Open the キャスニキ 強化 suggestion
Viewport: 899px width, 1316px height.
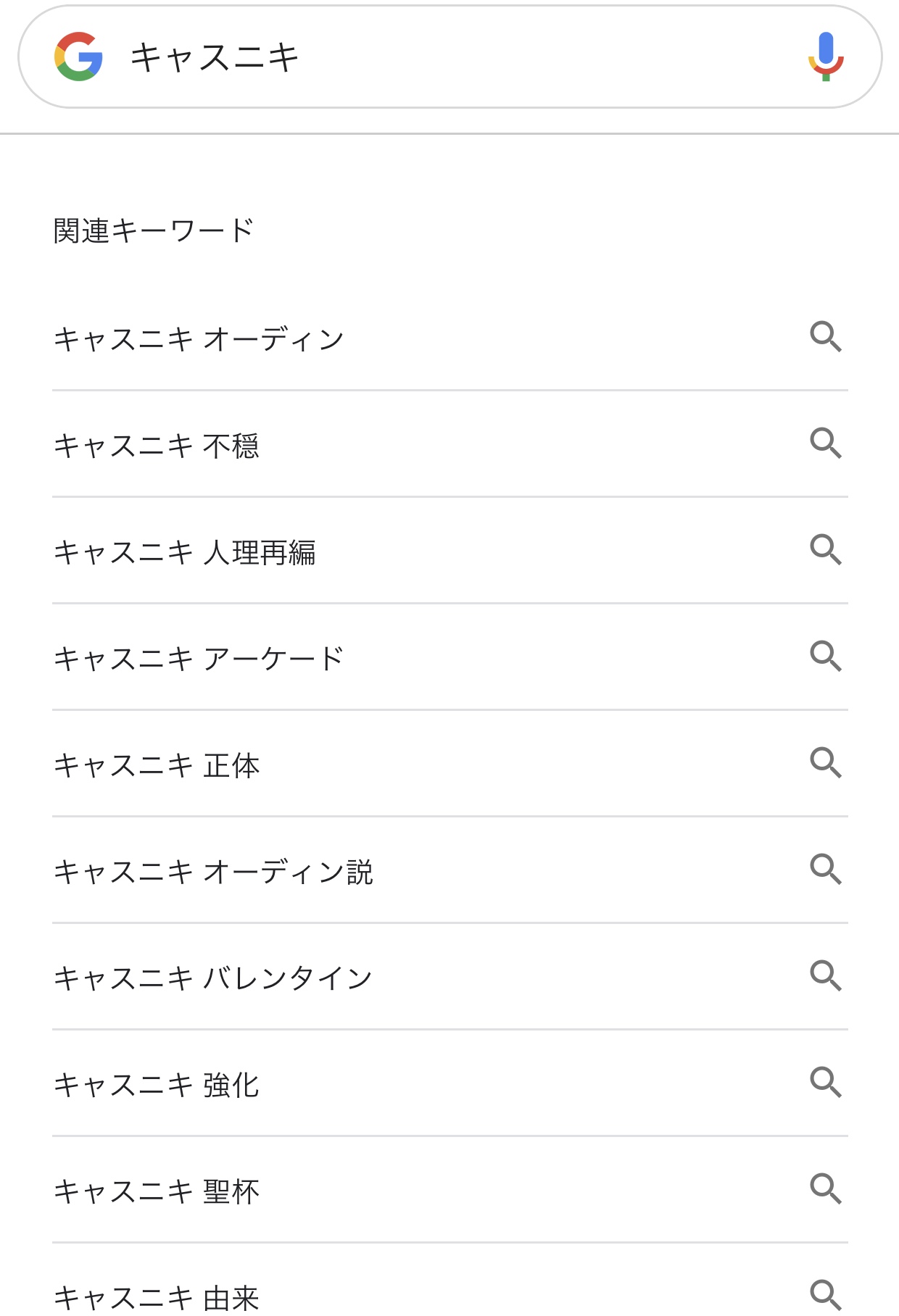point(157,1085)
